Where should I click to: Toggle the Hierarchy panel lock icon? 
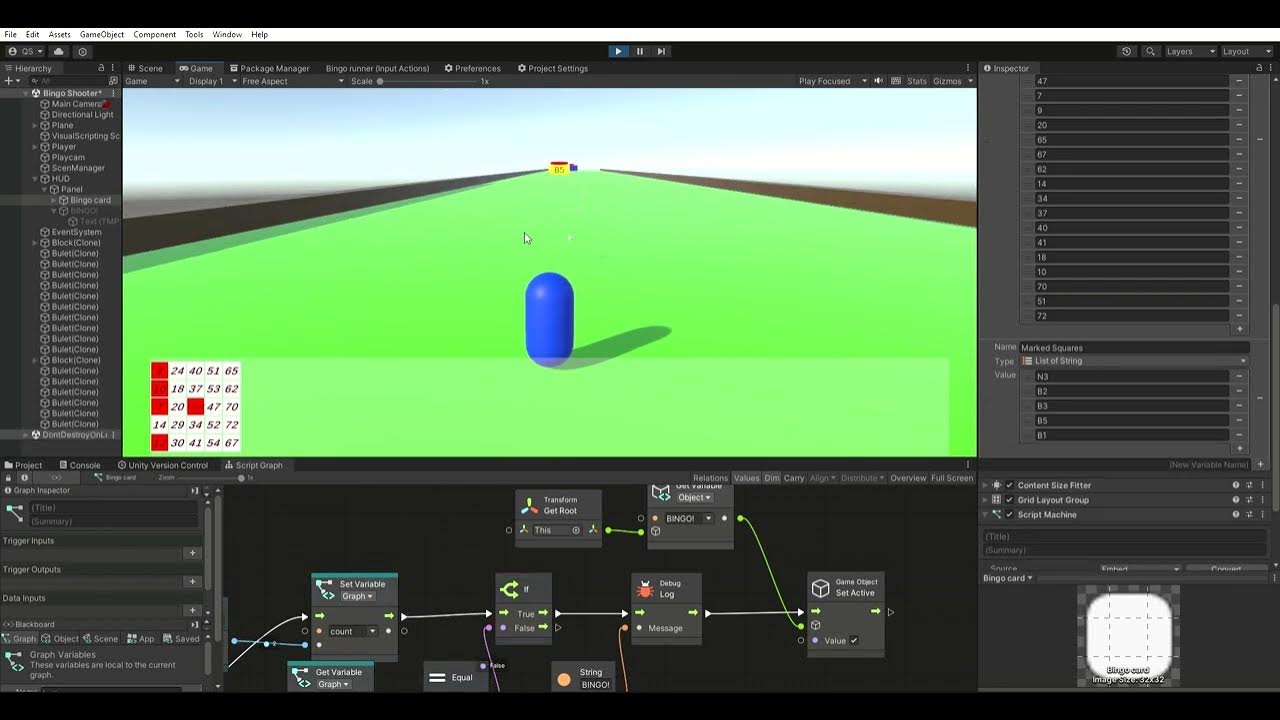click(x=100, y=68)
